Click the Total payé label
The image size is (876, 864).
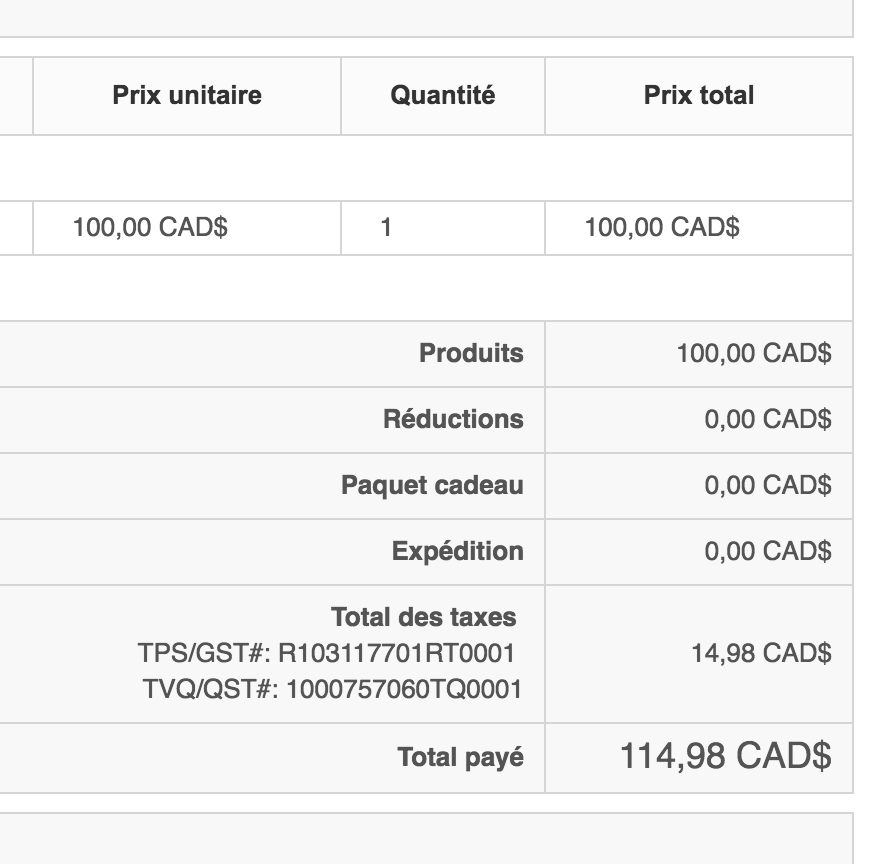pos(460,758)
